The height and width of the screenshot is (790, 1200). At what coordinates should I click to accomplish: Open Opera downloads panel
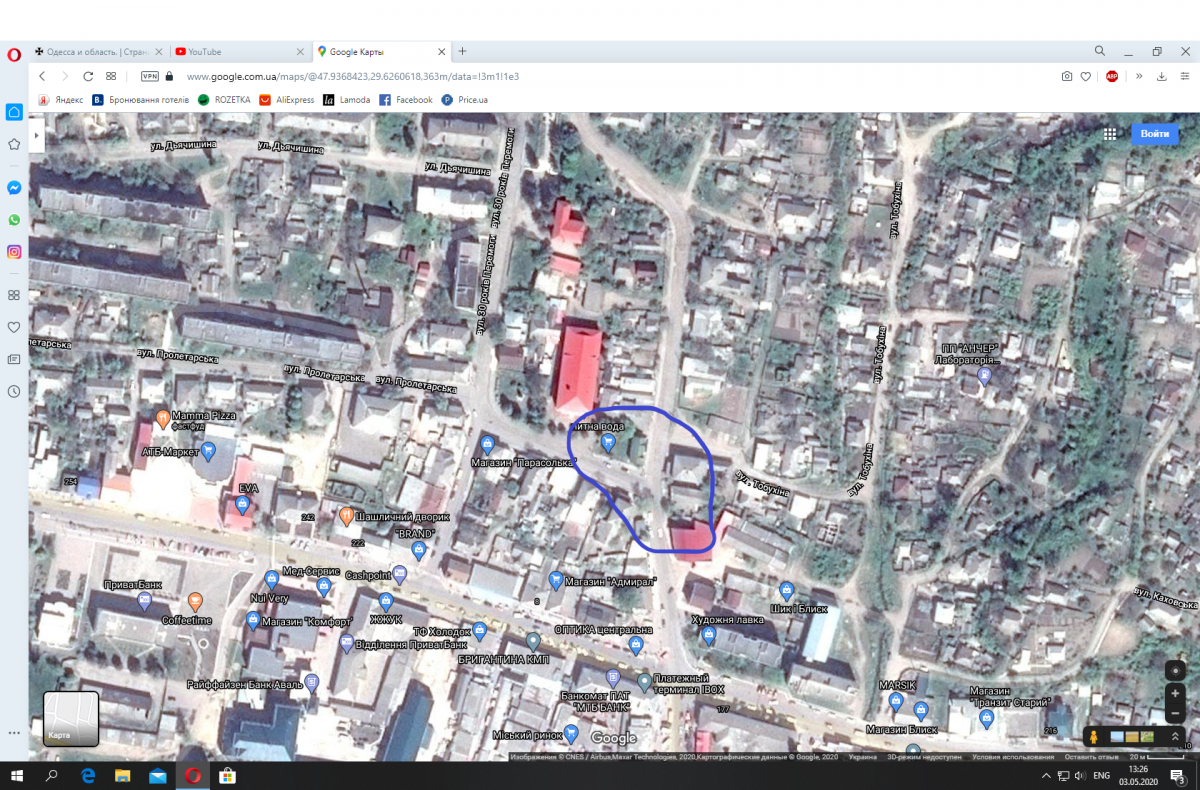pos(1161,76)
